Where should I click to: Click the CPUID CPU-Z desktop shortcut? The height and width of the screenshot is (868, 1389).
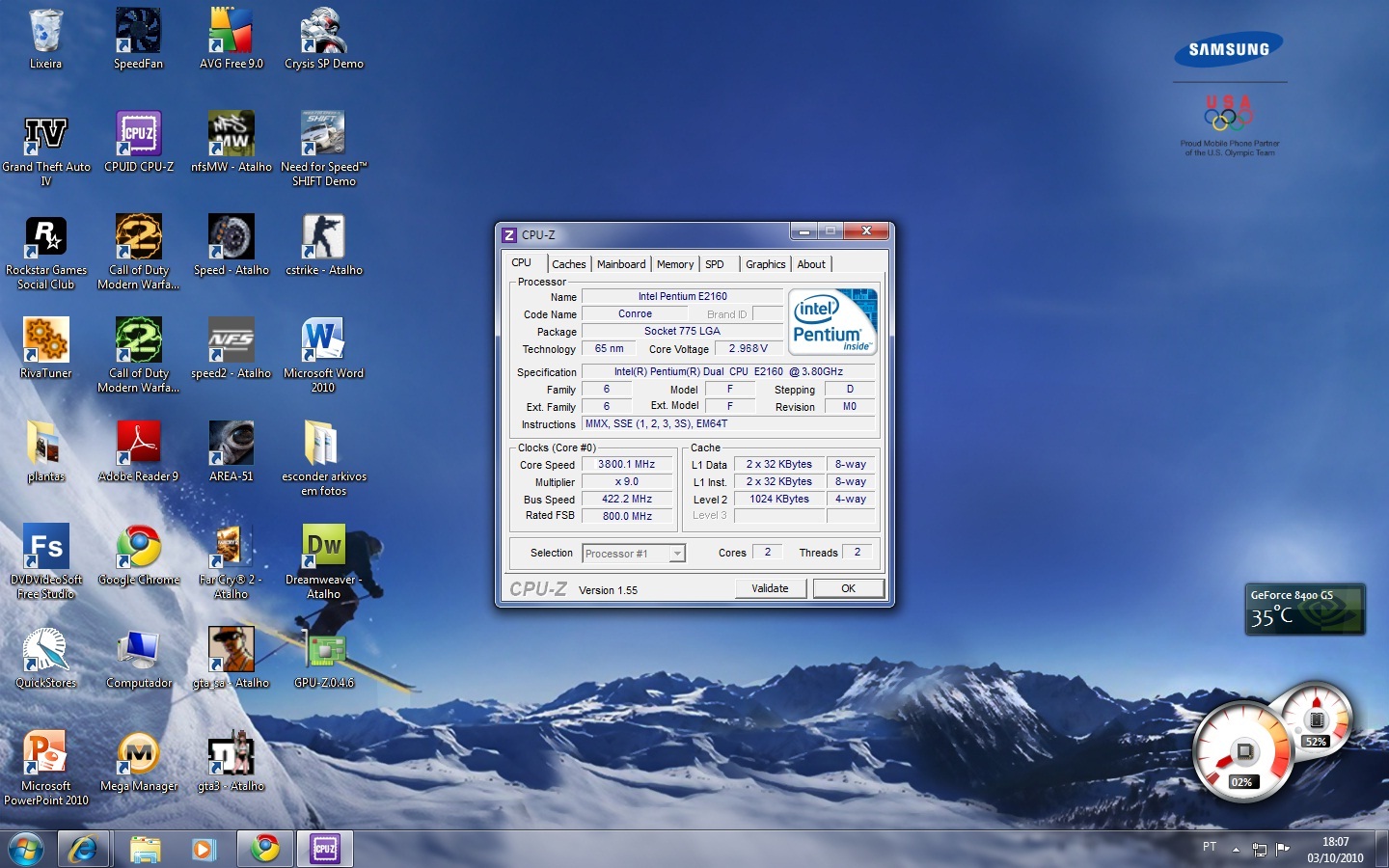[139, 142]
